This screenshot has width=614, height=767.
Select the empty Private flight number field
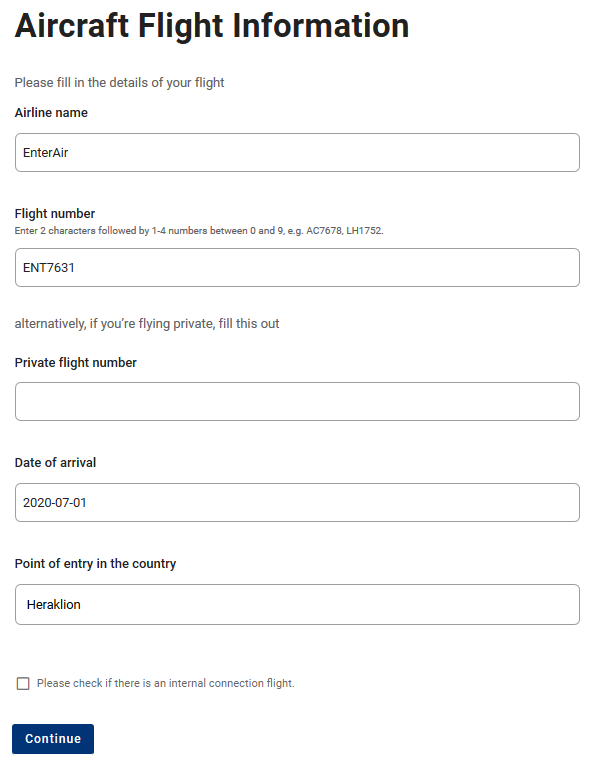pos(297,401)
